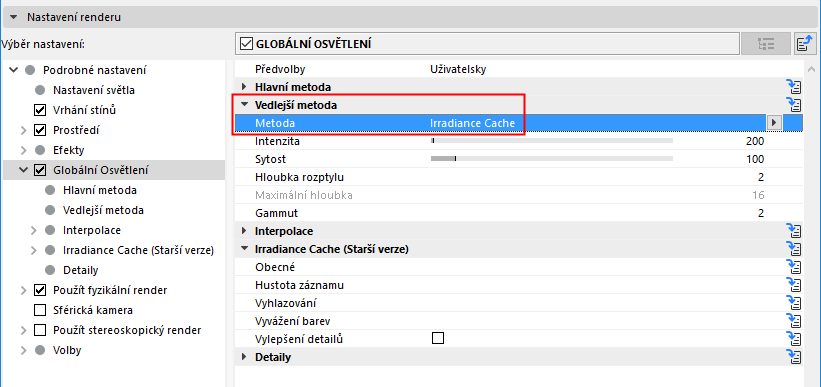
Task: Click preset icon in Detaily header row
Action: pyautogui.click(x=795, y=357)
